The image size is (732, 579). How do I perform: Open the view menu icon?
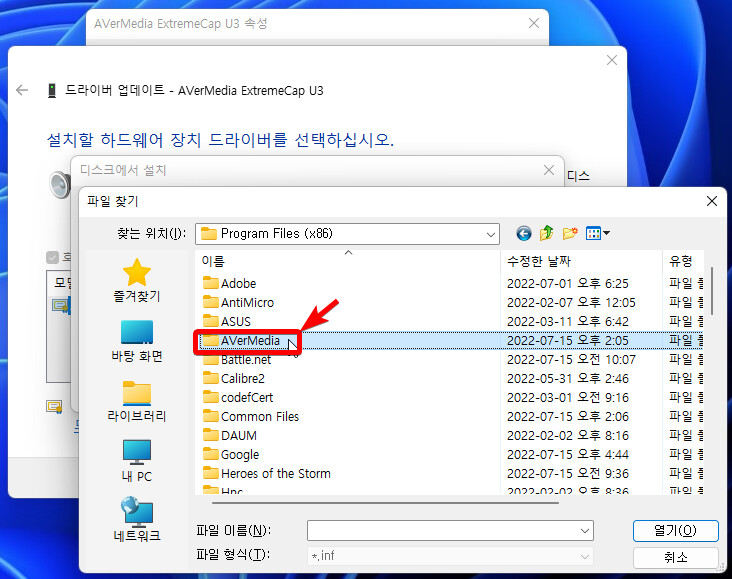(597, 233)
